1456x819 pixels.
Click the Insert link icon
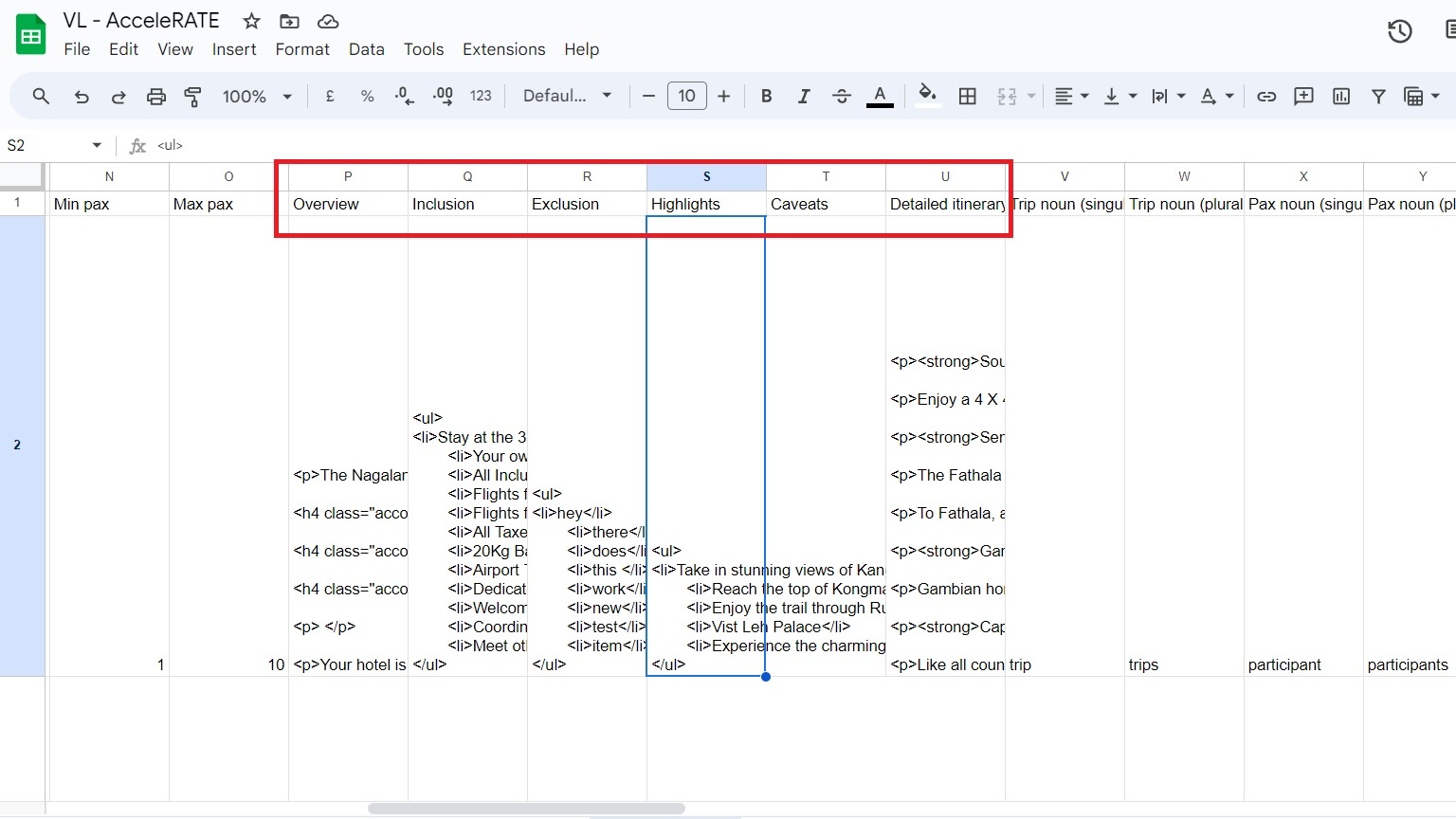tap(1266, 97)
